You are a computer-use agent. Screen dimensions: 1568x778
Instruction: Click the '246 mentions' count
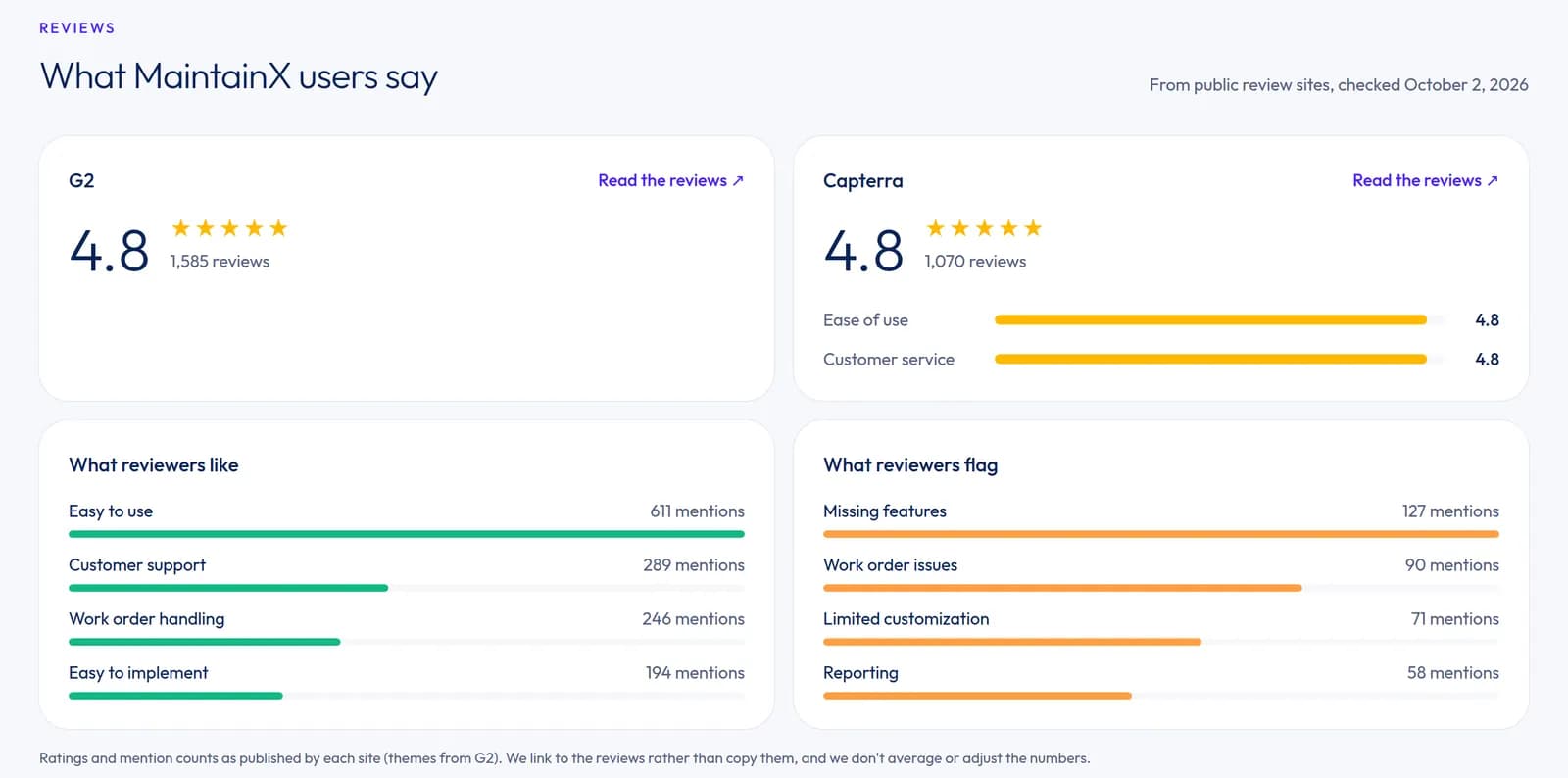[694, 619]
